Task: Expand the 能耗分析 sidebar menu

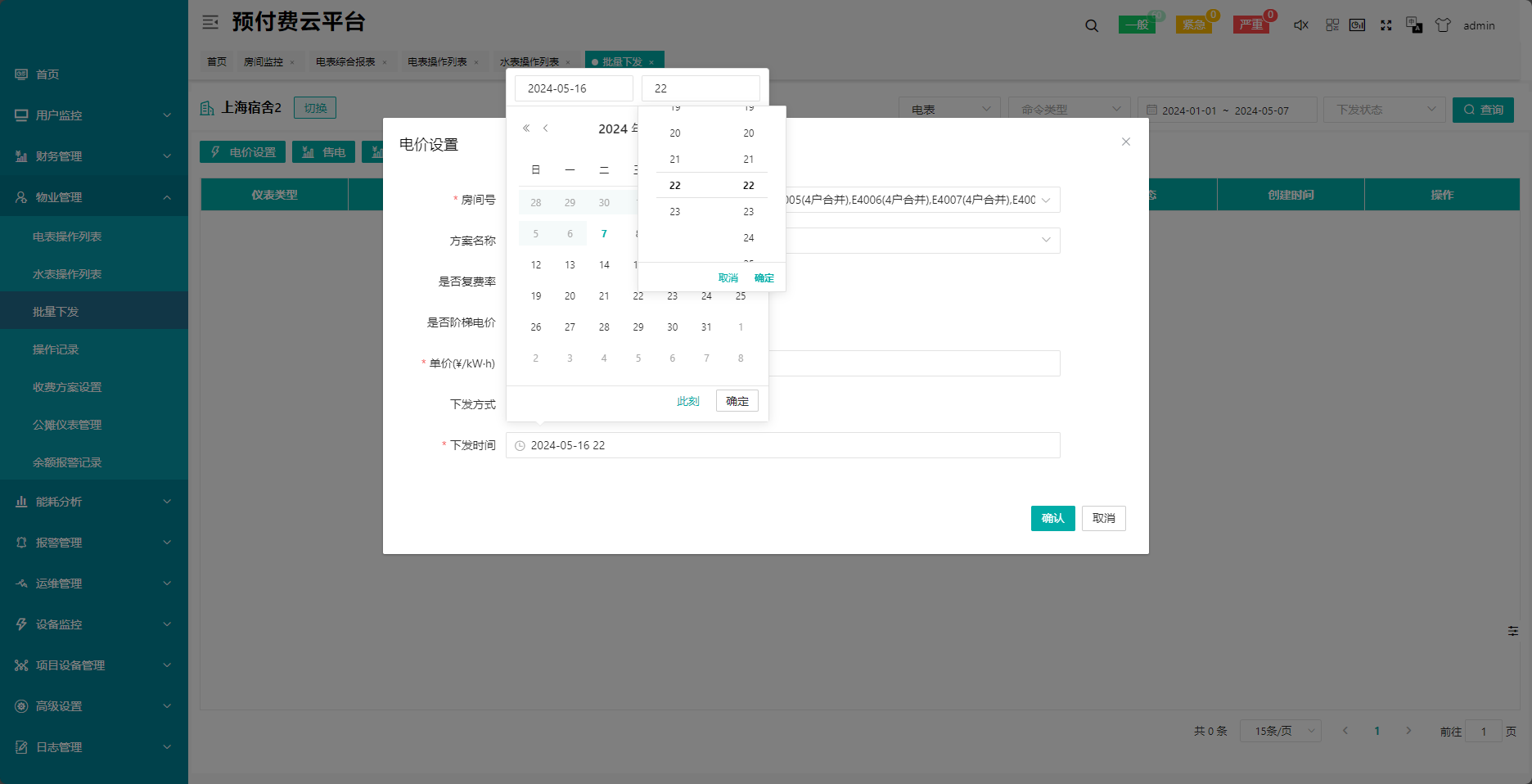Action: tap(94, 502)
